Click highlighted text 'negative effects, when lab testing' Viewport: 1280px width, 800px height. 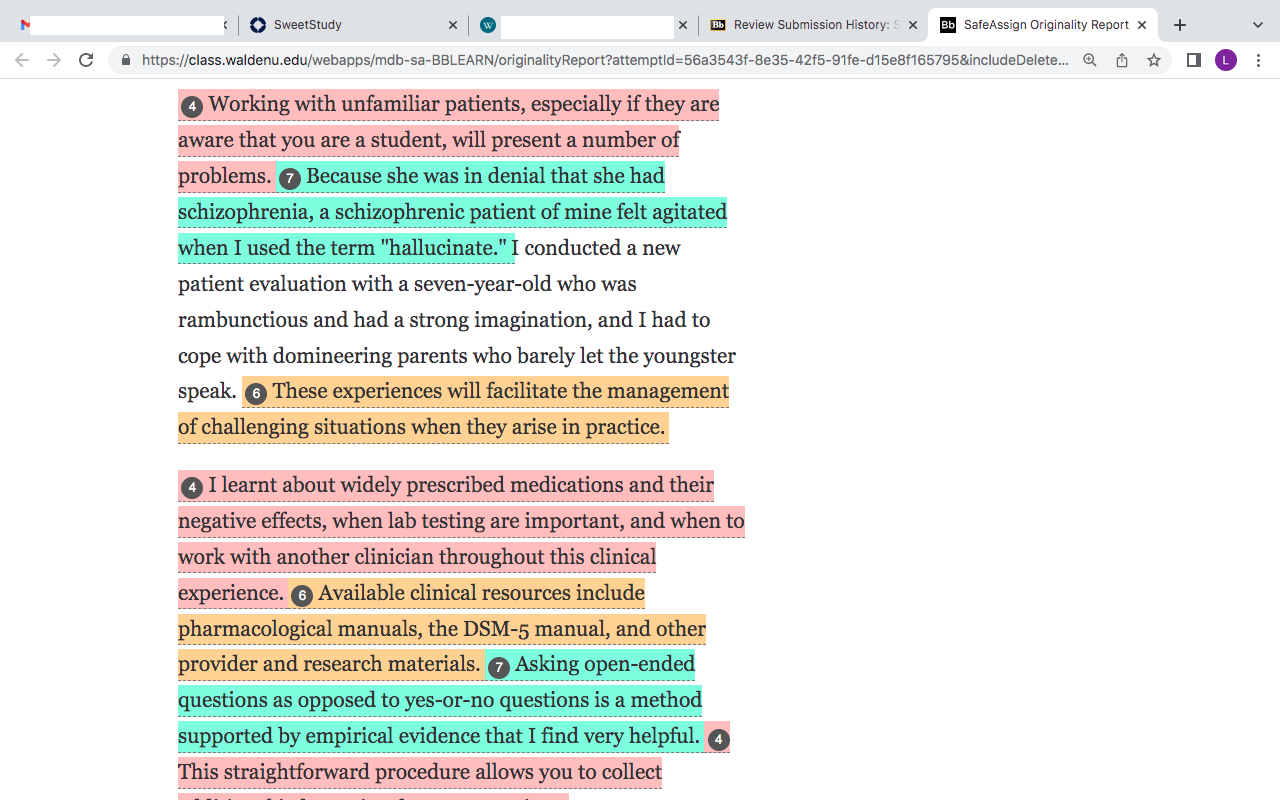[x=346, y=521]
